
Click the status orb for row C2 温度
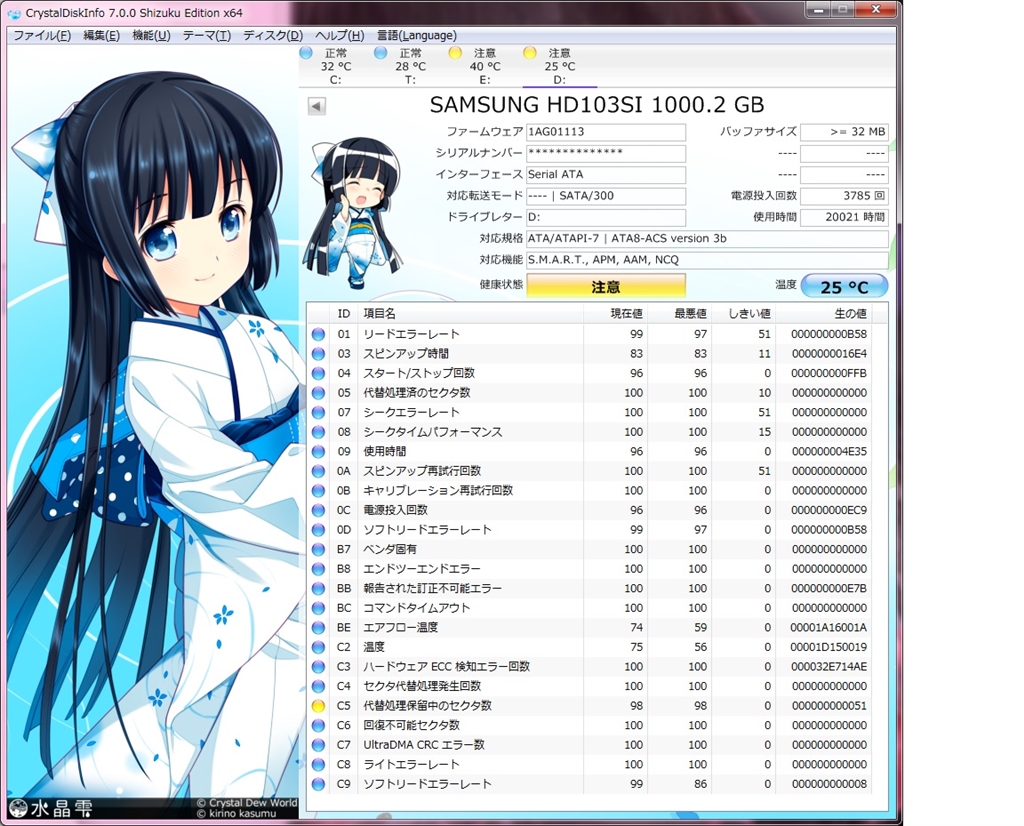coord(318,647)
